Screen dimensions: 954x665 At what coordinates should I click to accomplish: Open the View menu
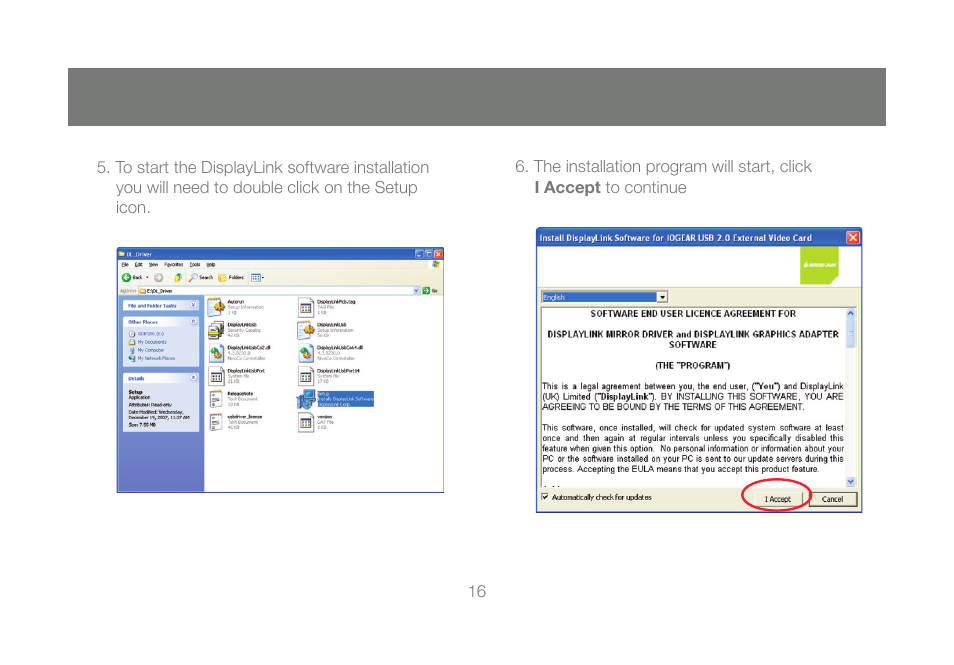[x=153, y=265]
